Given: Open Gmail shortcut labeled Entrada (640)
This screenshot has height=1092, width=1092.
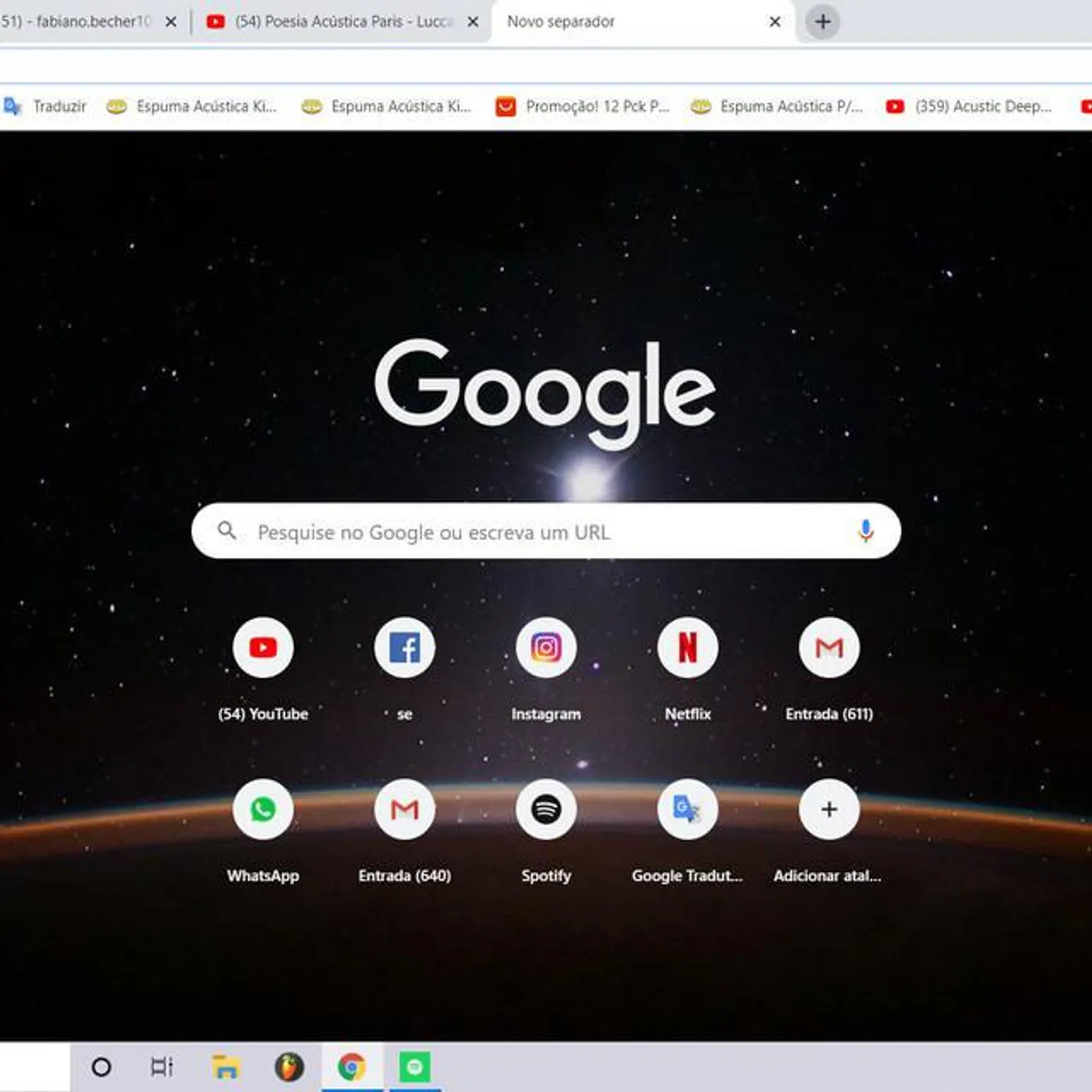Looking at the screenshot, I should 404,810.
